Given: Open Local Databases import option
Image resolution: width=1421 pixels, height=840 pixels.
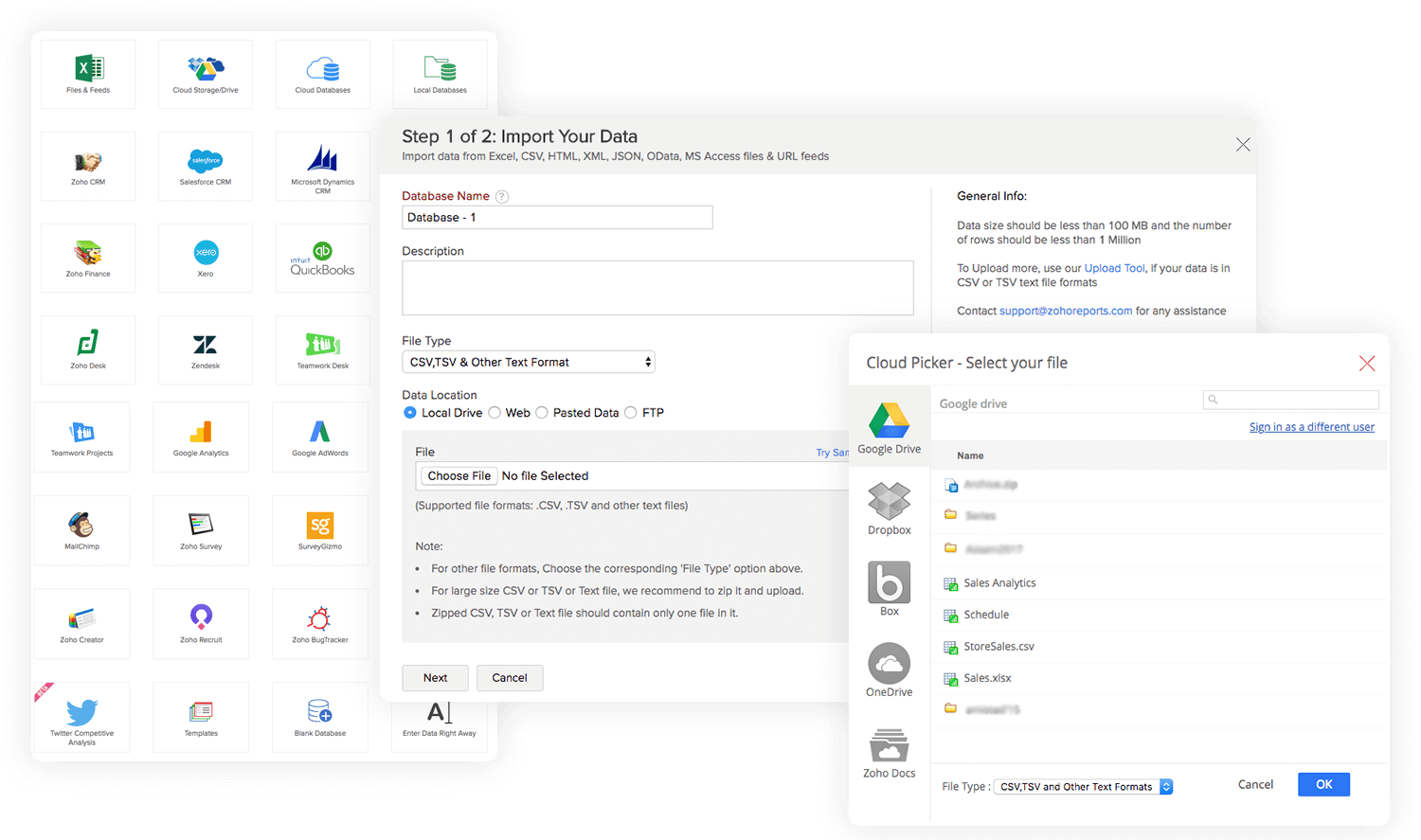Looking at the screenshot, I should tap(441, 74).
